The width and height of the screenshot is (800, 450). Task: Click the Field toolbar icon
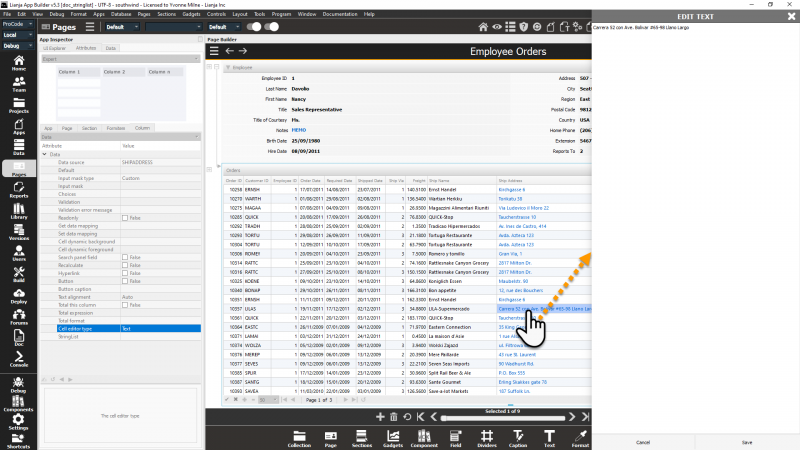point(455,439)
